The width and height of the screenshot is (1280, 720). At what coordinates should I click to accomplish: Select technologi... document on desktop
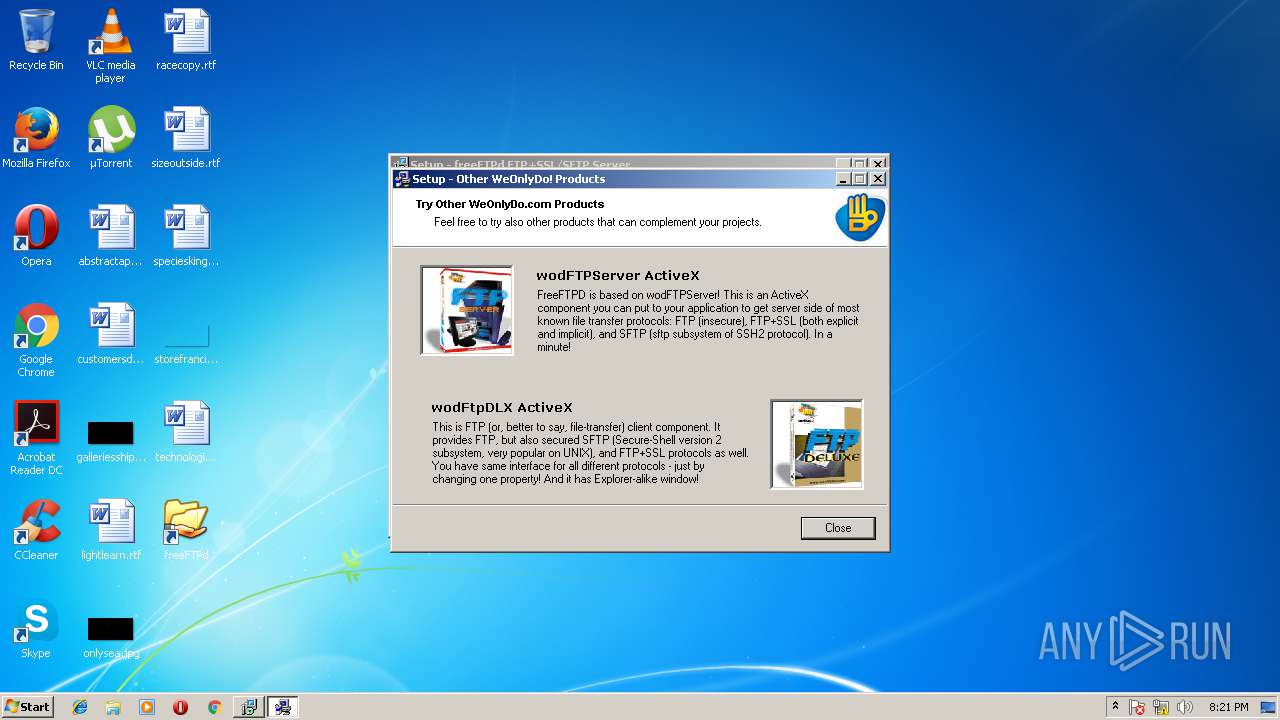coord(186,432)
